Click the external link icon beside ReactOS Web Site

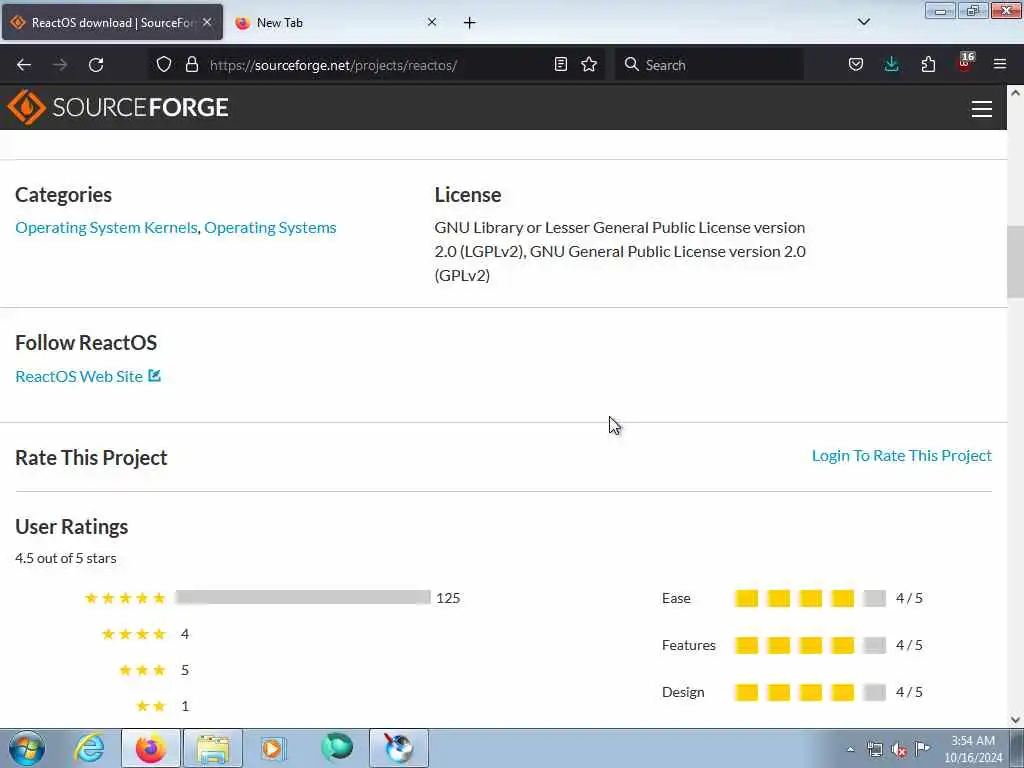point(155,376)
